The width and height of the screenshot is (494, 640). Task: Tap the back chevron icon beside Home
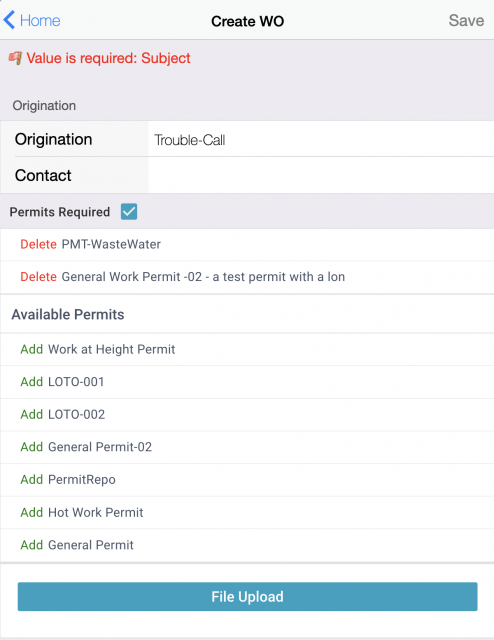point(9,20)
